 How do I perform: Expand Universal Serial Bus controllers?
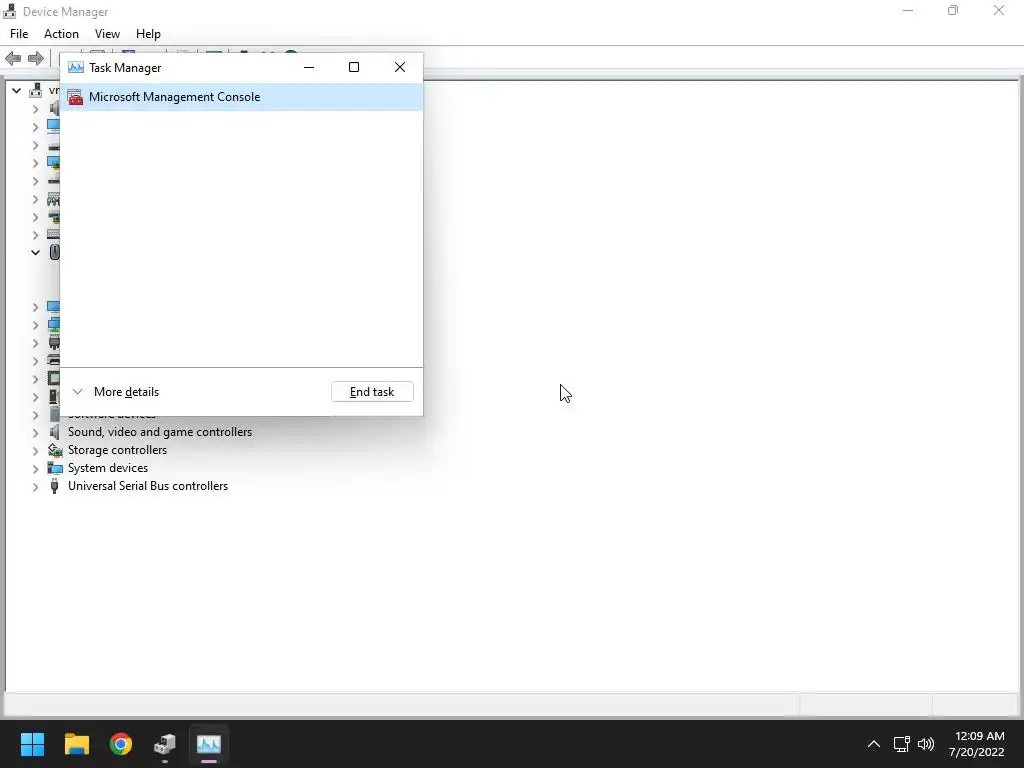click(x=35, y=487)
